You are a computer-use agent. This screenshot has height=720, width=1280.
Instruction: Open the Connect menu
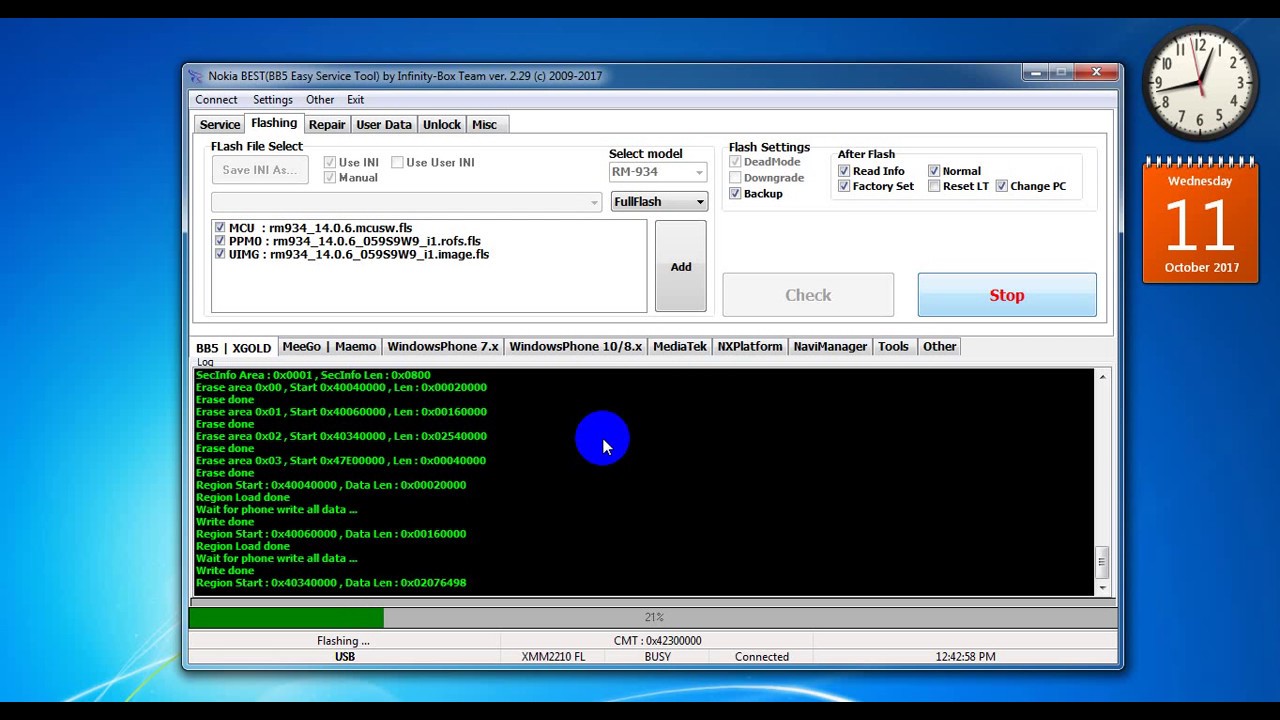point(216,100)
